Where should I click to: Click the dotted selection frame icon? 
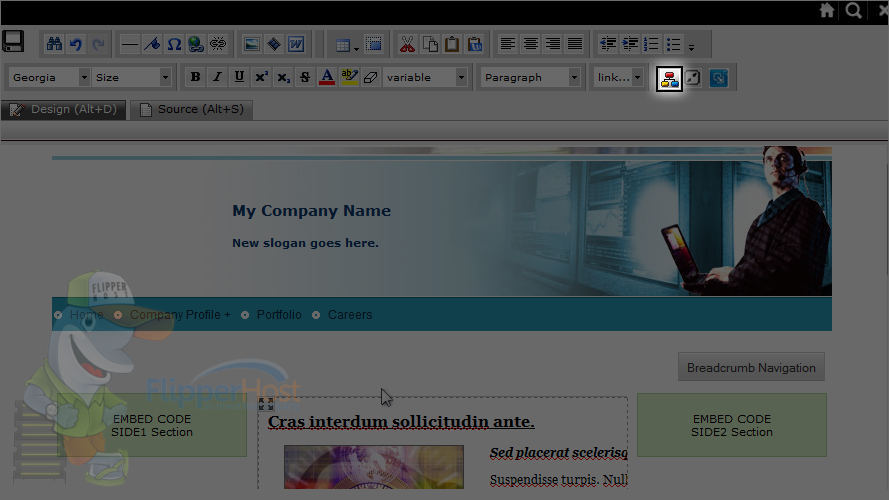(x=374, y=44)
